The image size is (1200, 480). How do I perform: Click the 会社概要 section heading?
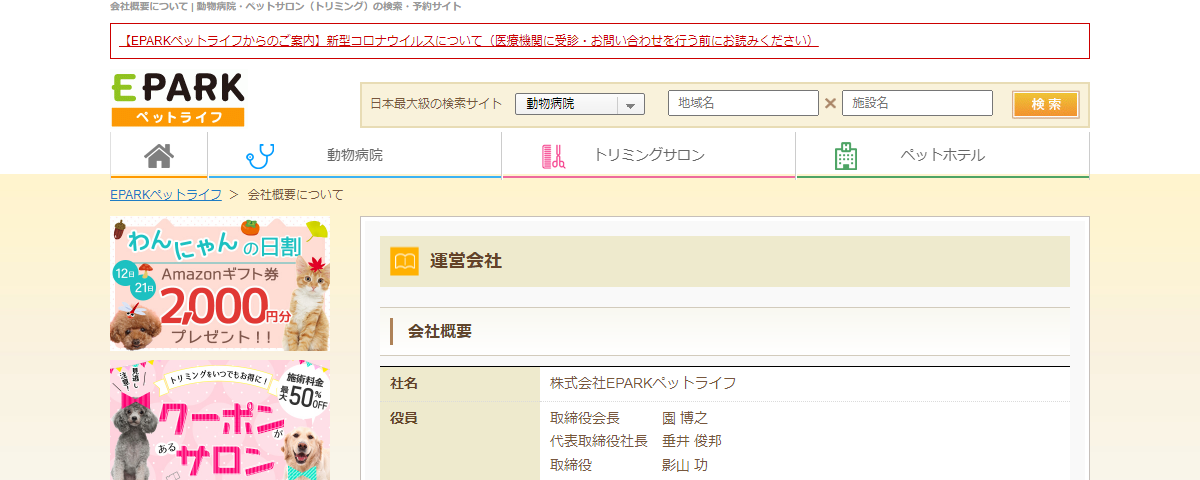pos(440,331)
